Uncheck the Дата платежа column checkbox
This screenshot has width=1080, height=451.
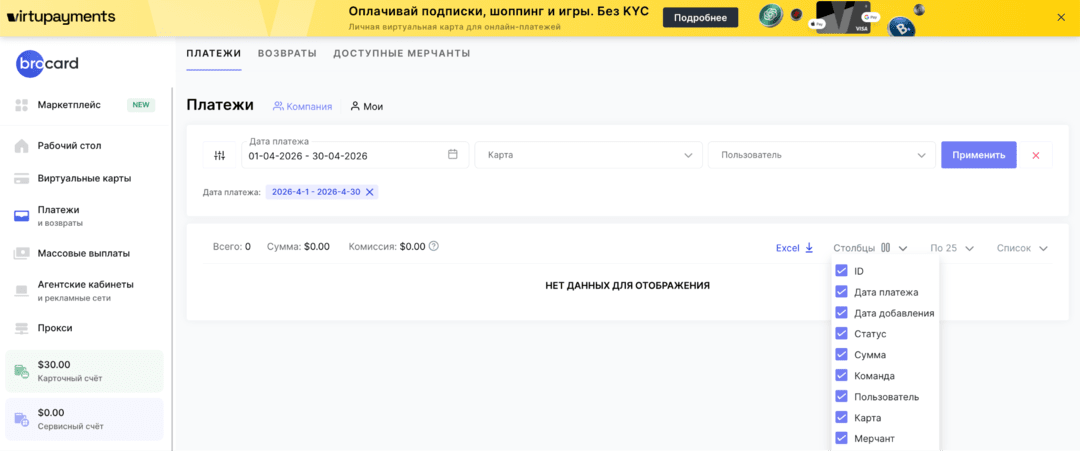841,292
